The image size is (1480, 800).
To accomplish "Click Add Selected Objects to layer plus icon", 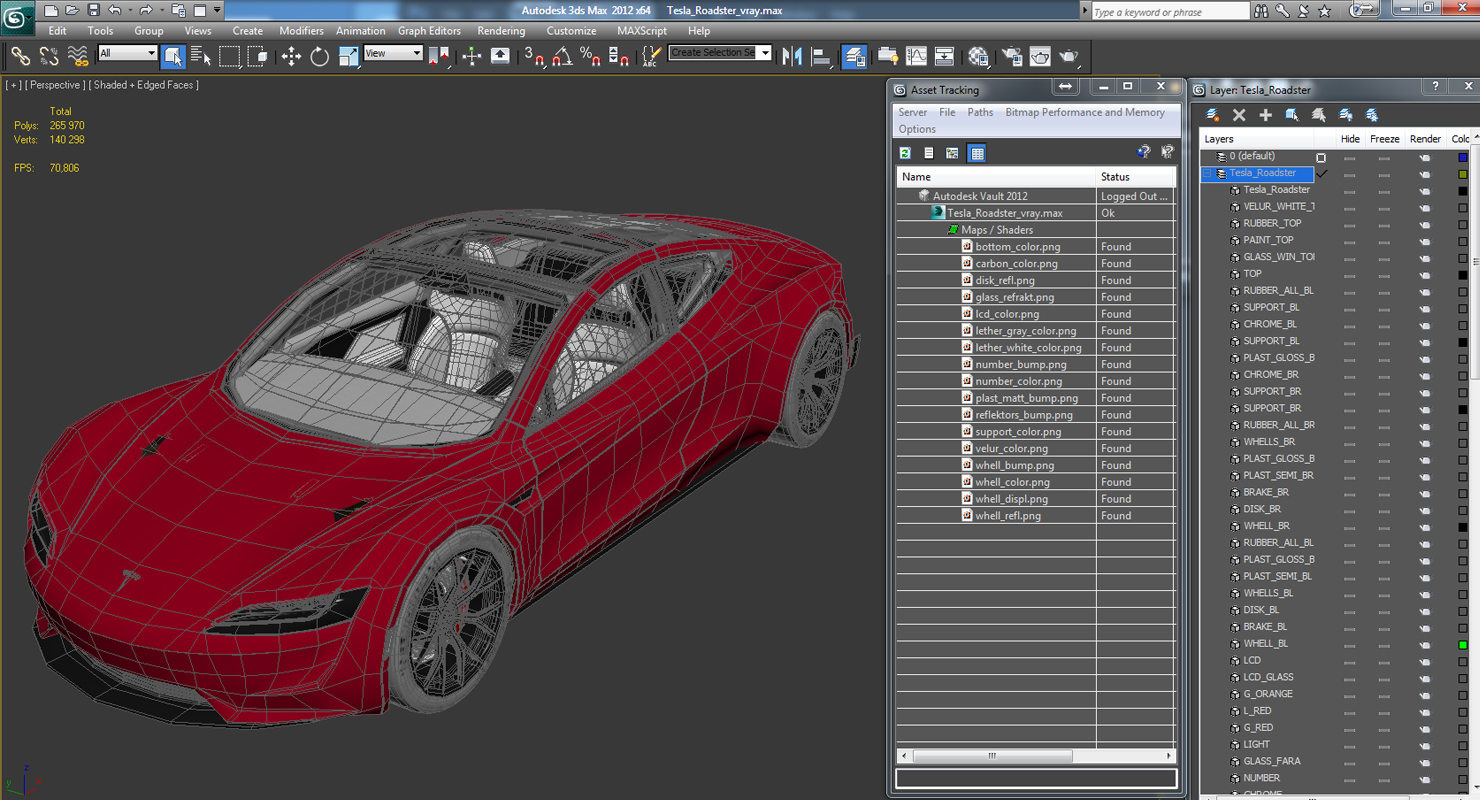I will coord(1265,115).
